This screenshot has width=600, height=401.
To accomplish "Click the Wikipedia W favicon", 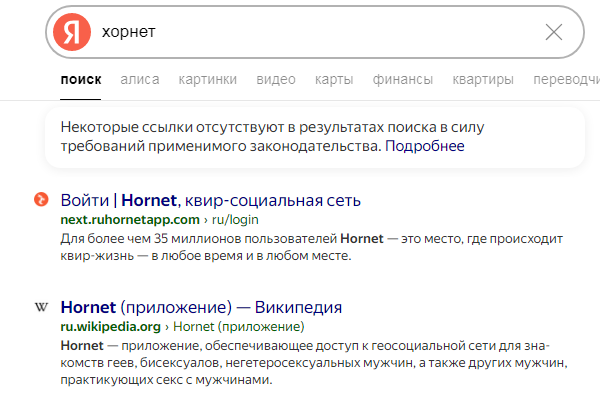I will point(41,307).
